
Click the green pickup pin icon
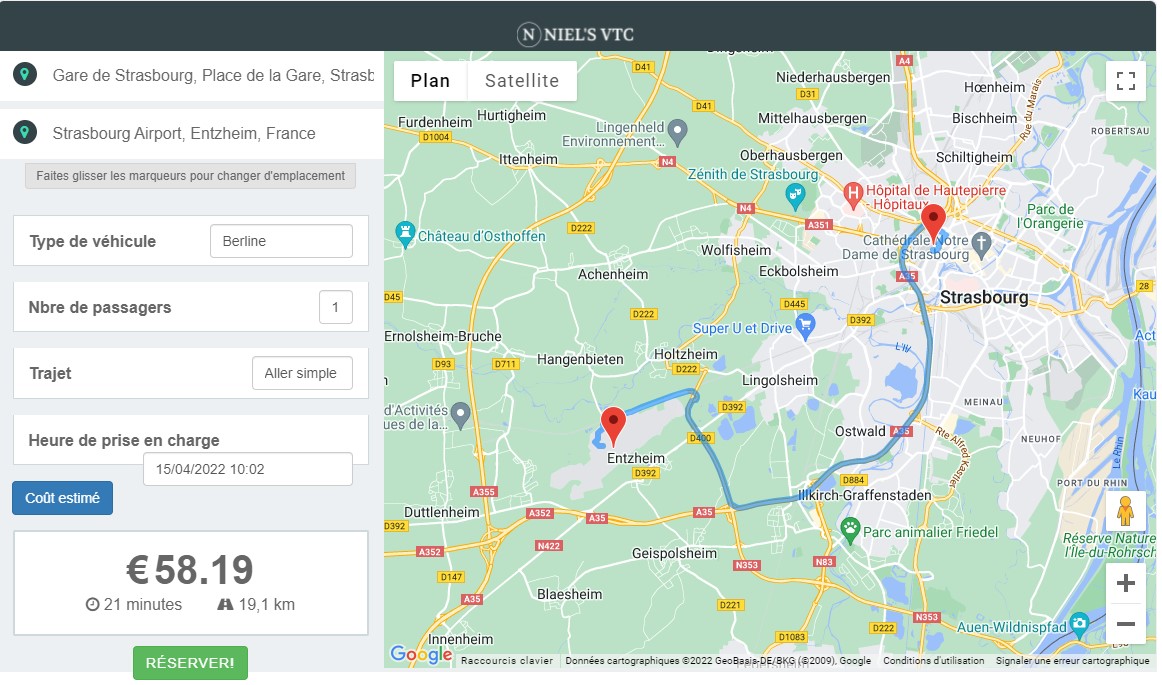[x=22, y=73]
